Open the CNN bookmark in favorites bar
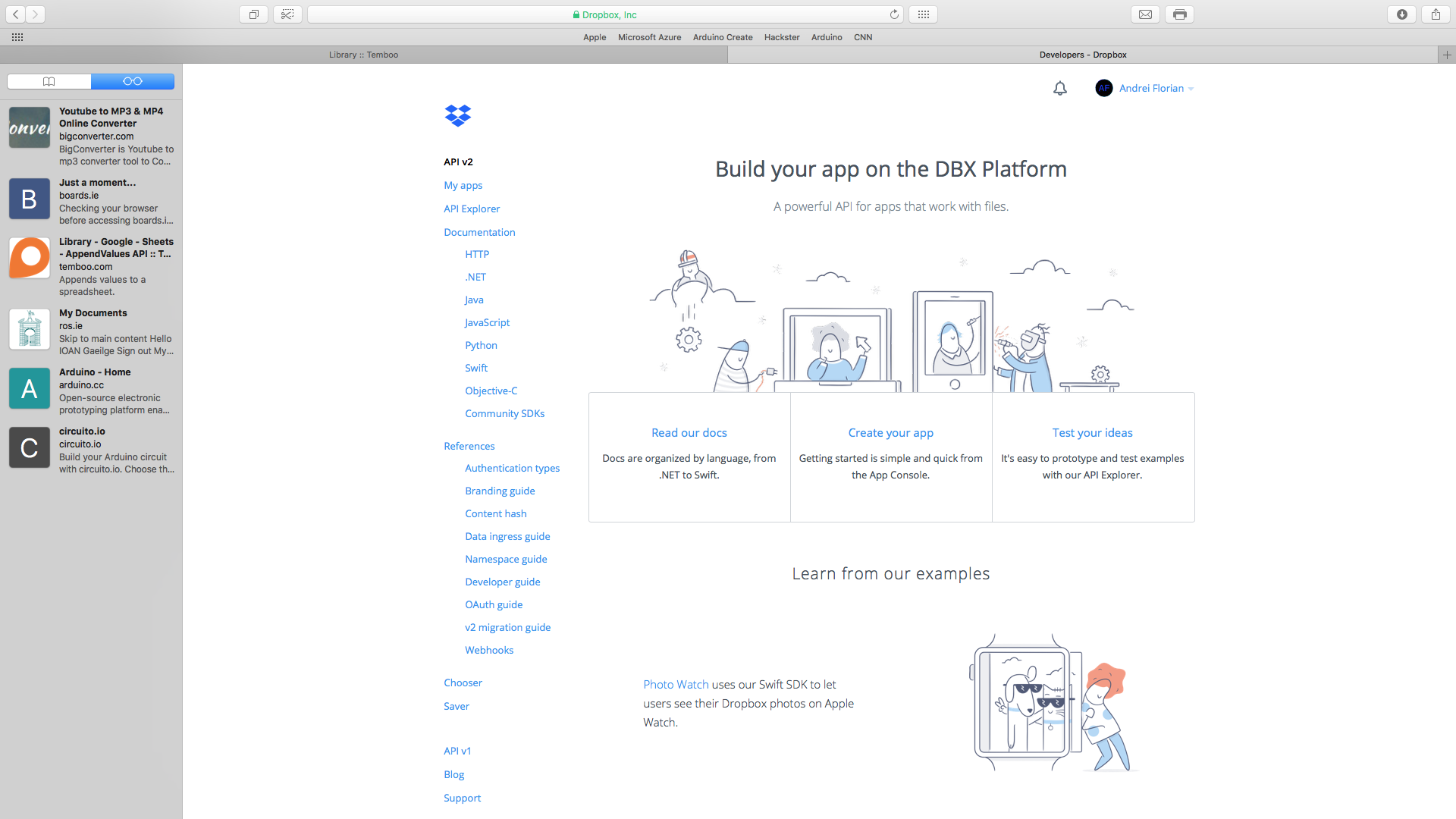 pyautogui.click(x=862, y=37)
